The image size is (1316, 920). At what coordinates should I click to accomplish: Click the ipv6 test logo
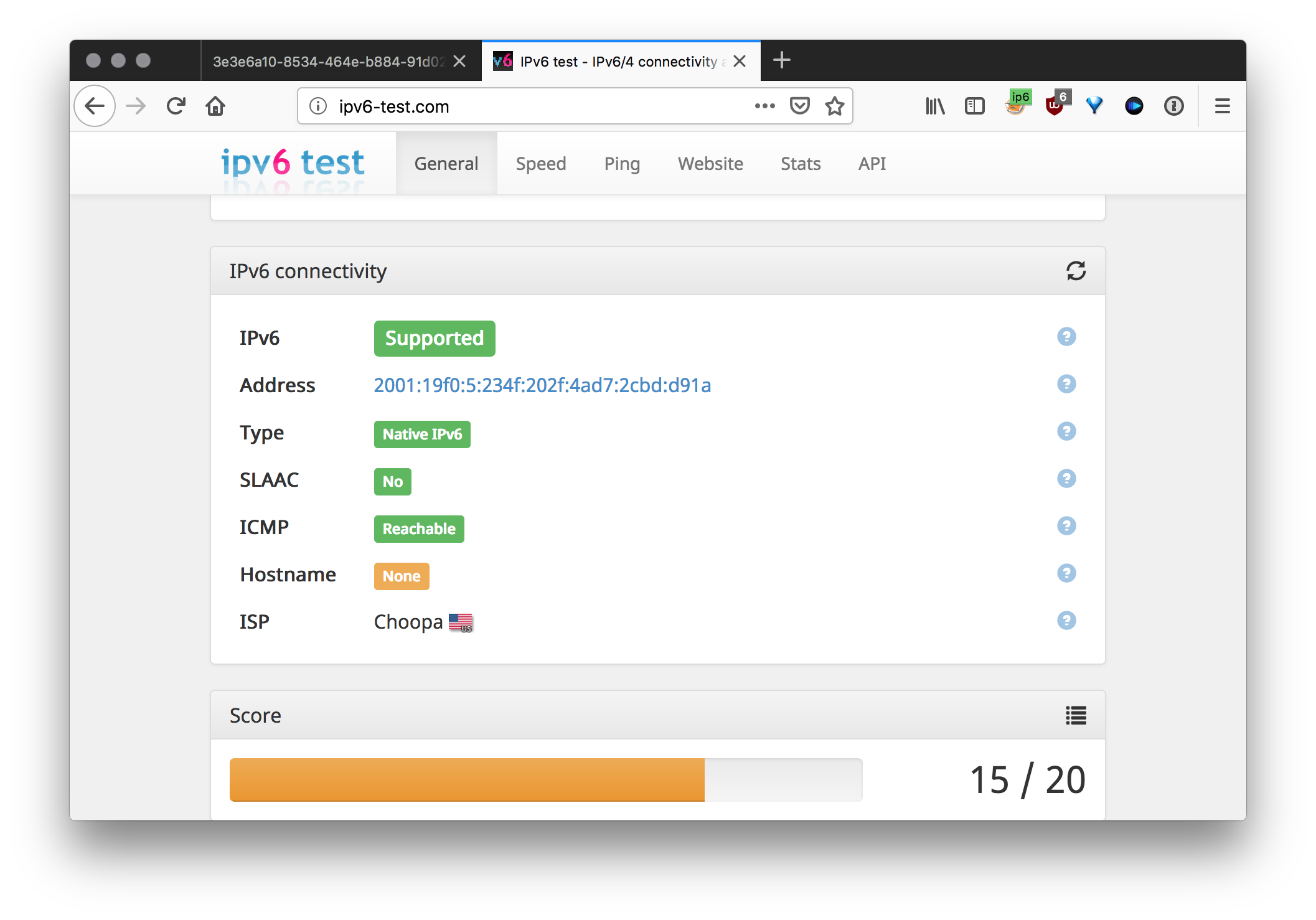pyautogui.click(x=293, y=163)
